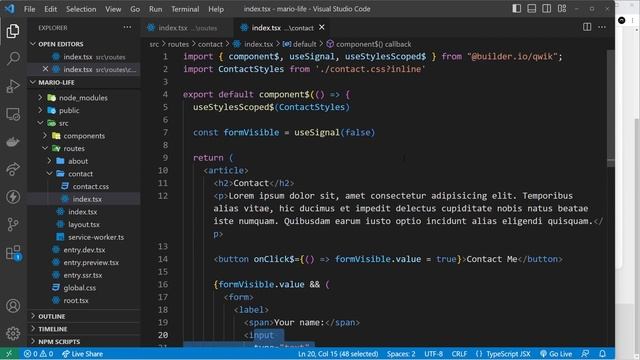Click the remote window indicator in status bar
This screenshot has width=640, height=360.
pos(9,354)
